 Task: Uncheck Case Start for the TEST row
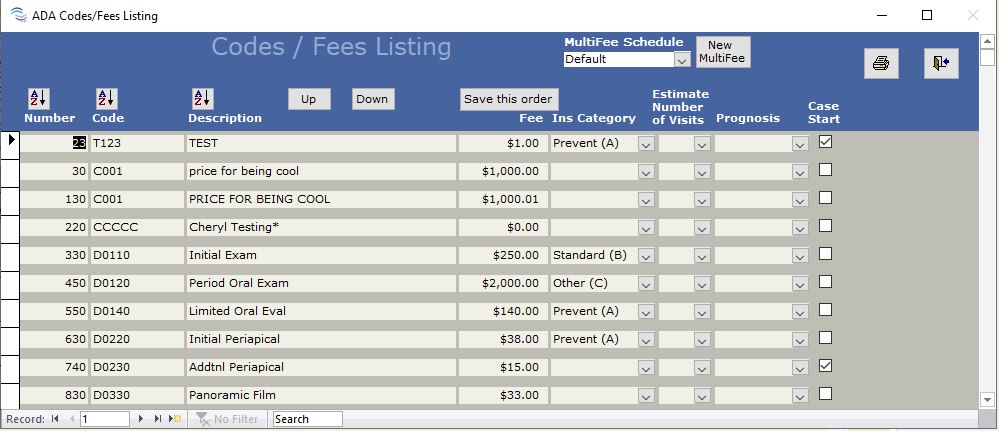(x=825, y=142)
